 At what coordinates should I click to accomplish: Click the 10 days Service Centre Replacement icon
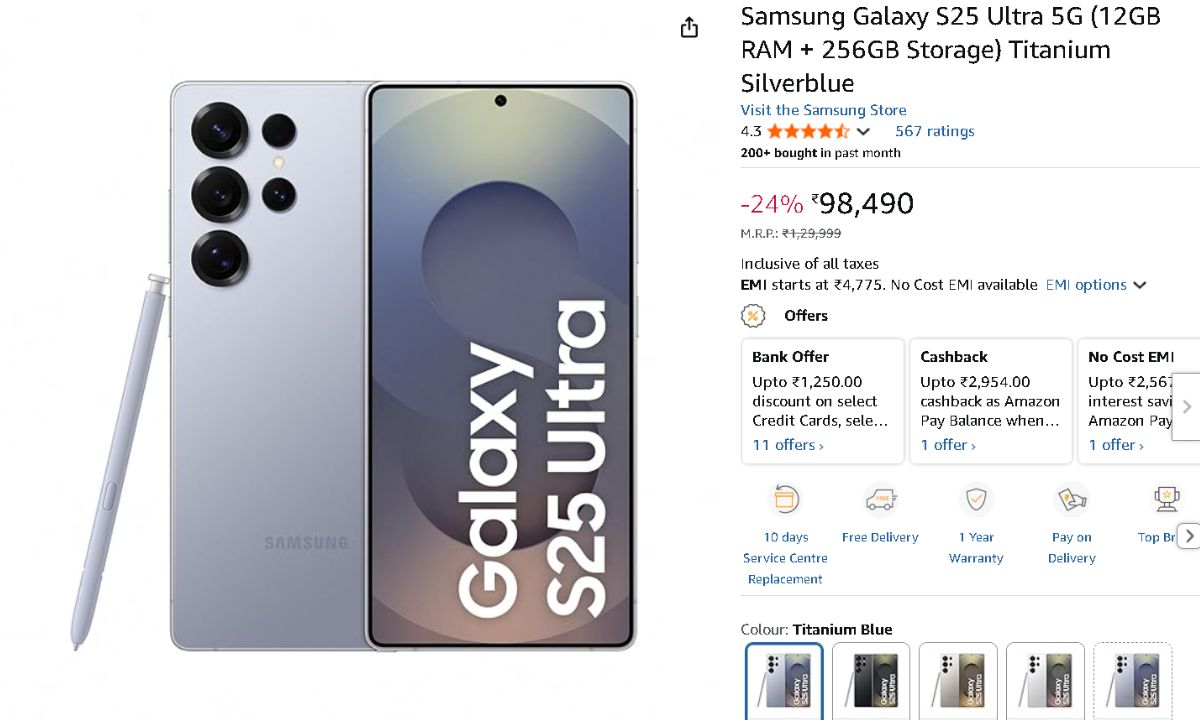[x=786, y=499]
